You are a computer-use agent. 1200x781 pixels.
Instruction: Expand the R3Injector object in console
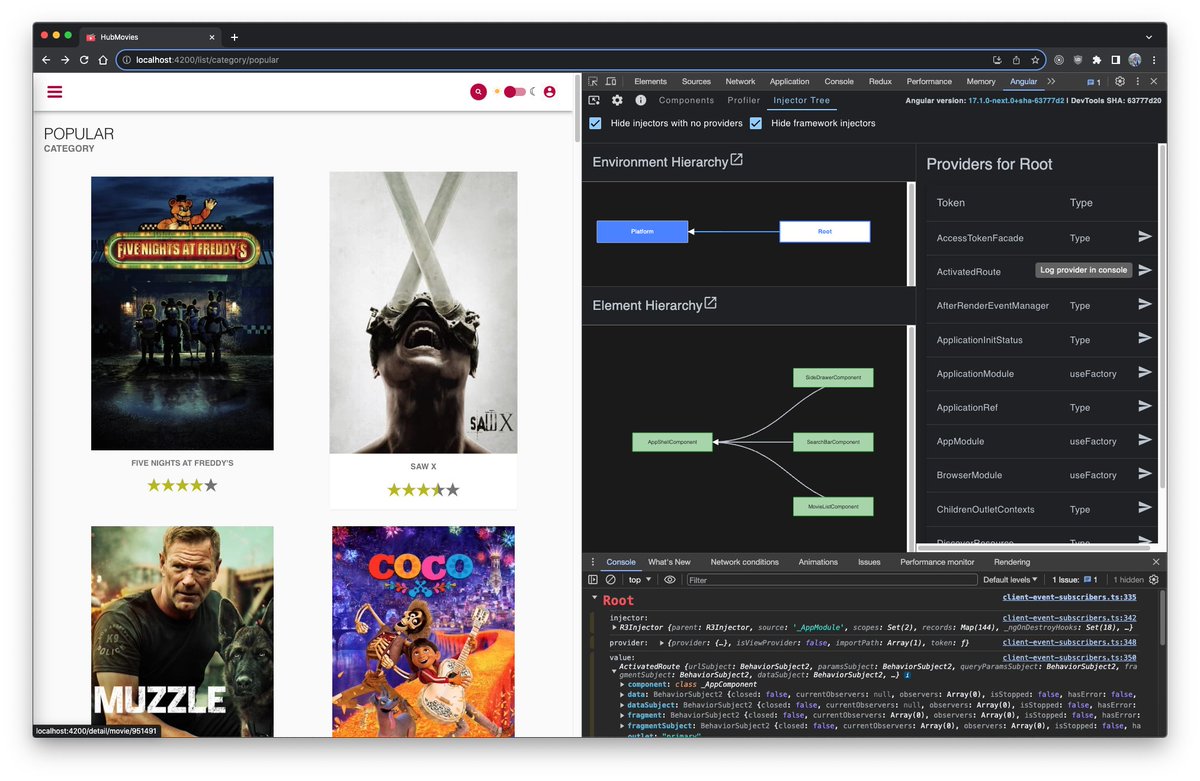pos(615,627)
